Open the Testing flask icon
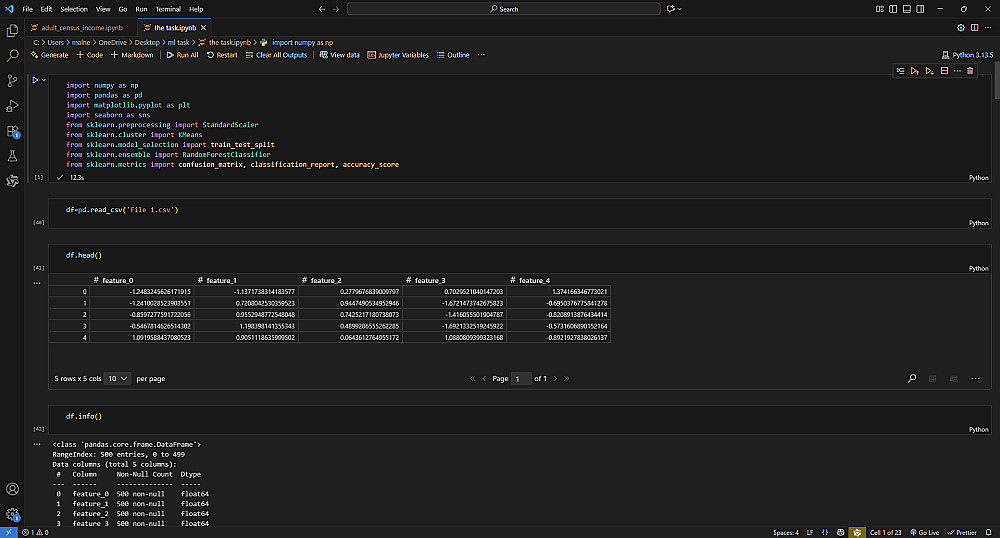This screenshot has width=1000, height=538. point(13,156)
